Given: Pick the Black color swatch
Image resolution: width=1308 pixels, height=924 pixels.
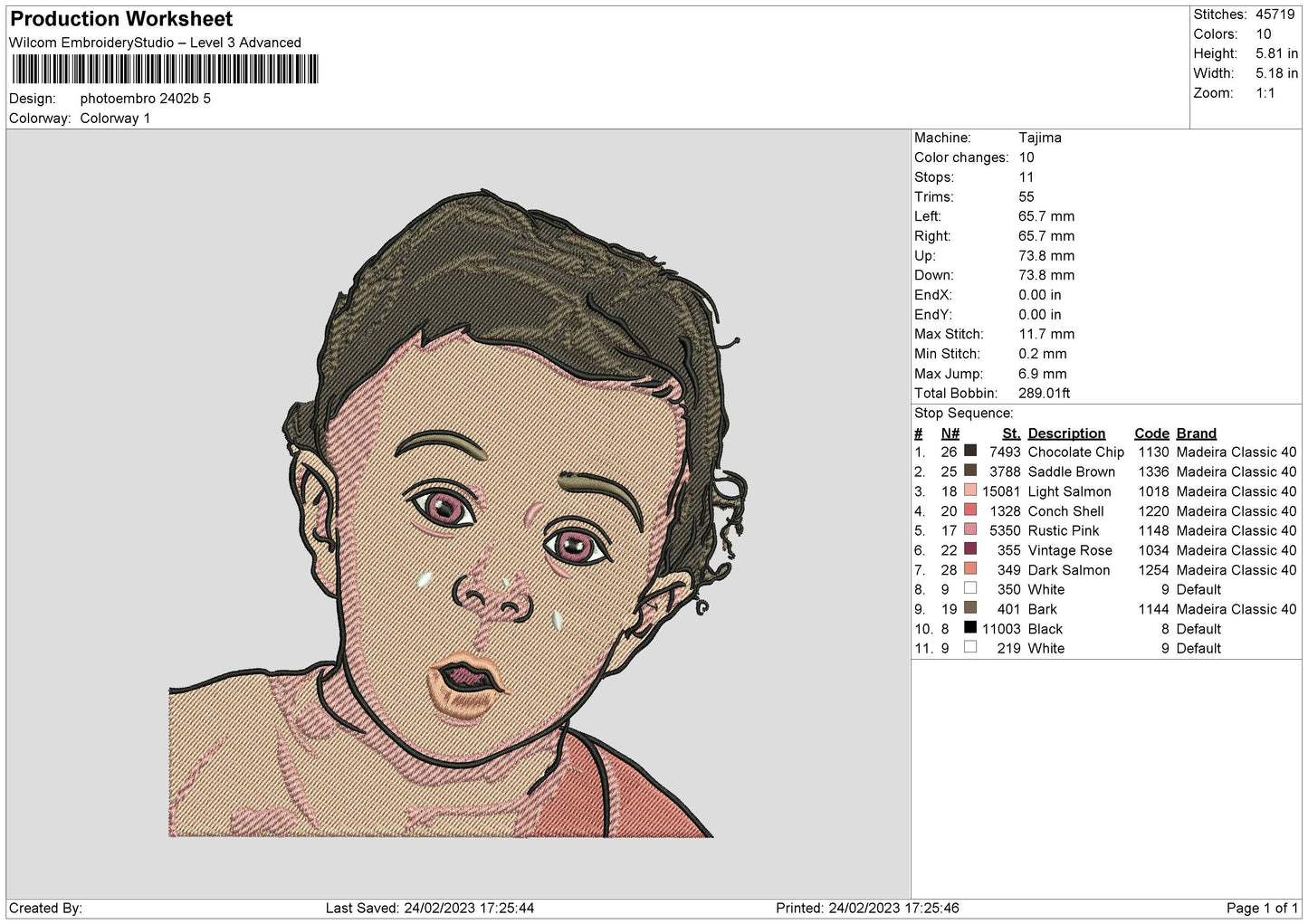Looking at the screenshot, I should click(x=970, y=628).
